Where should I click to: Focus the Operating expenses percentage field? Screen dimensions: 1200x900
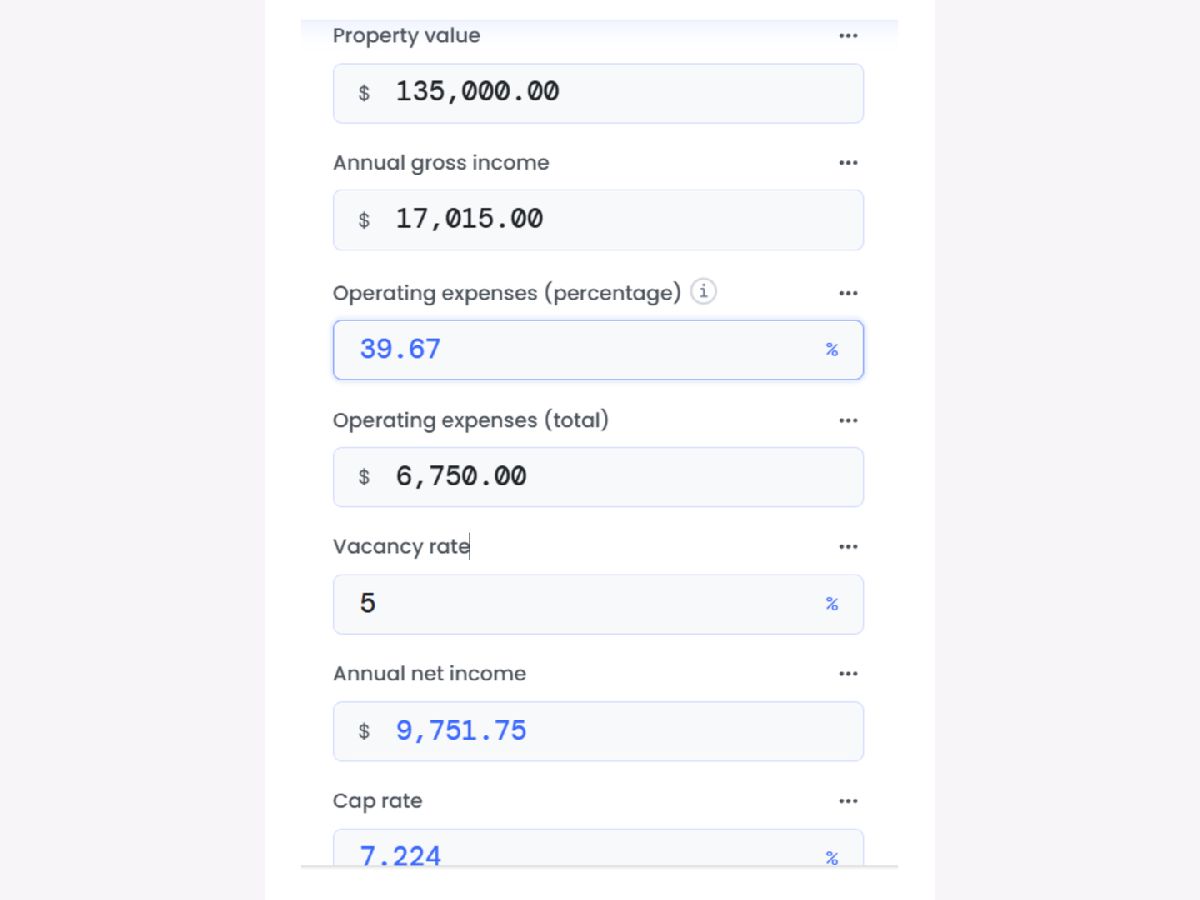pos(580,350)
